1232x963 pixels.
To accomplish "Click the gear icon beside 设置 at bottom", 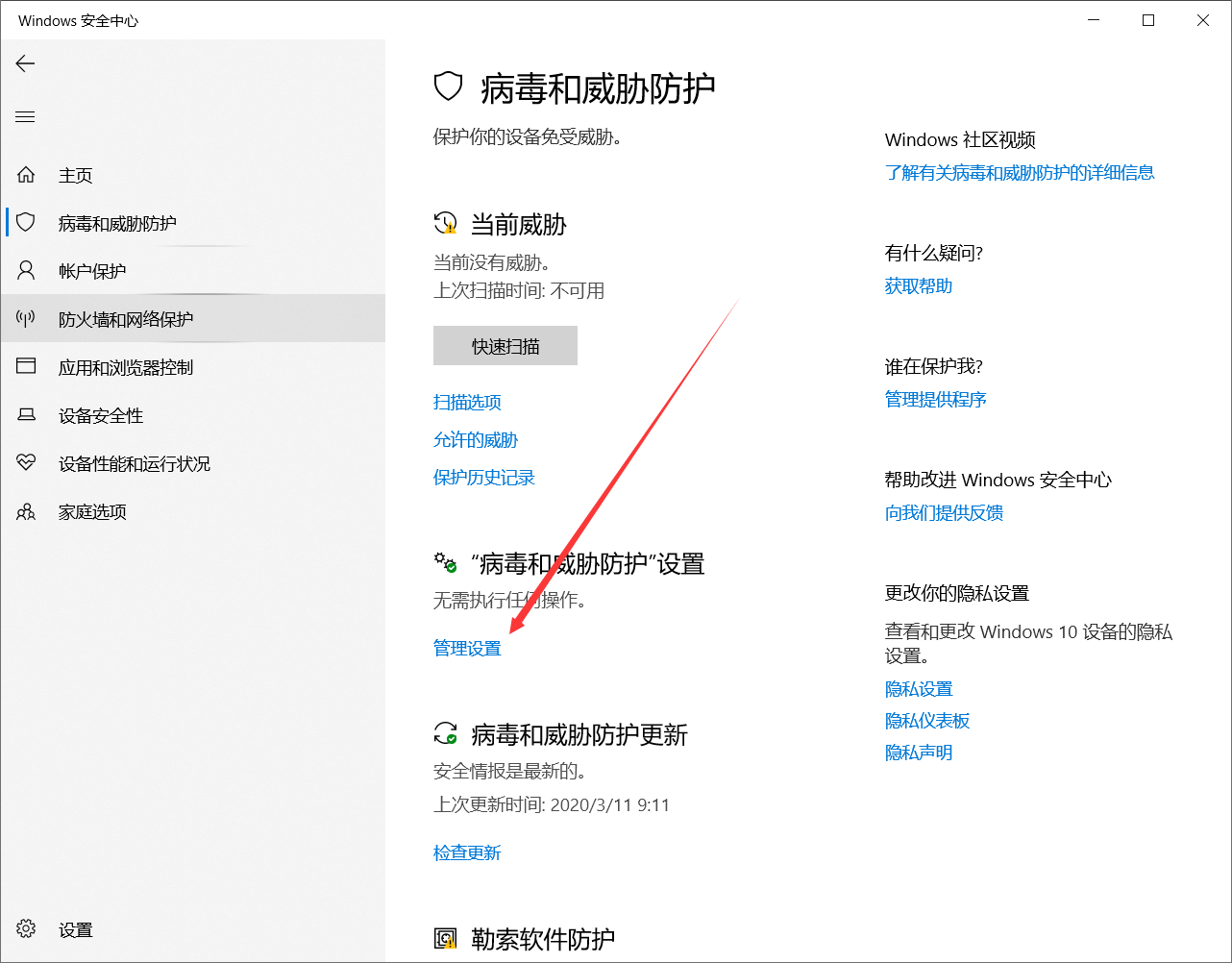I will pyautogui.click(x=26, y=929).
